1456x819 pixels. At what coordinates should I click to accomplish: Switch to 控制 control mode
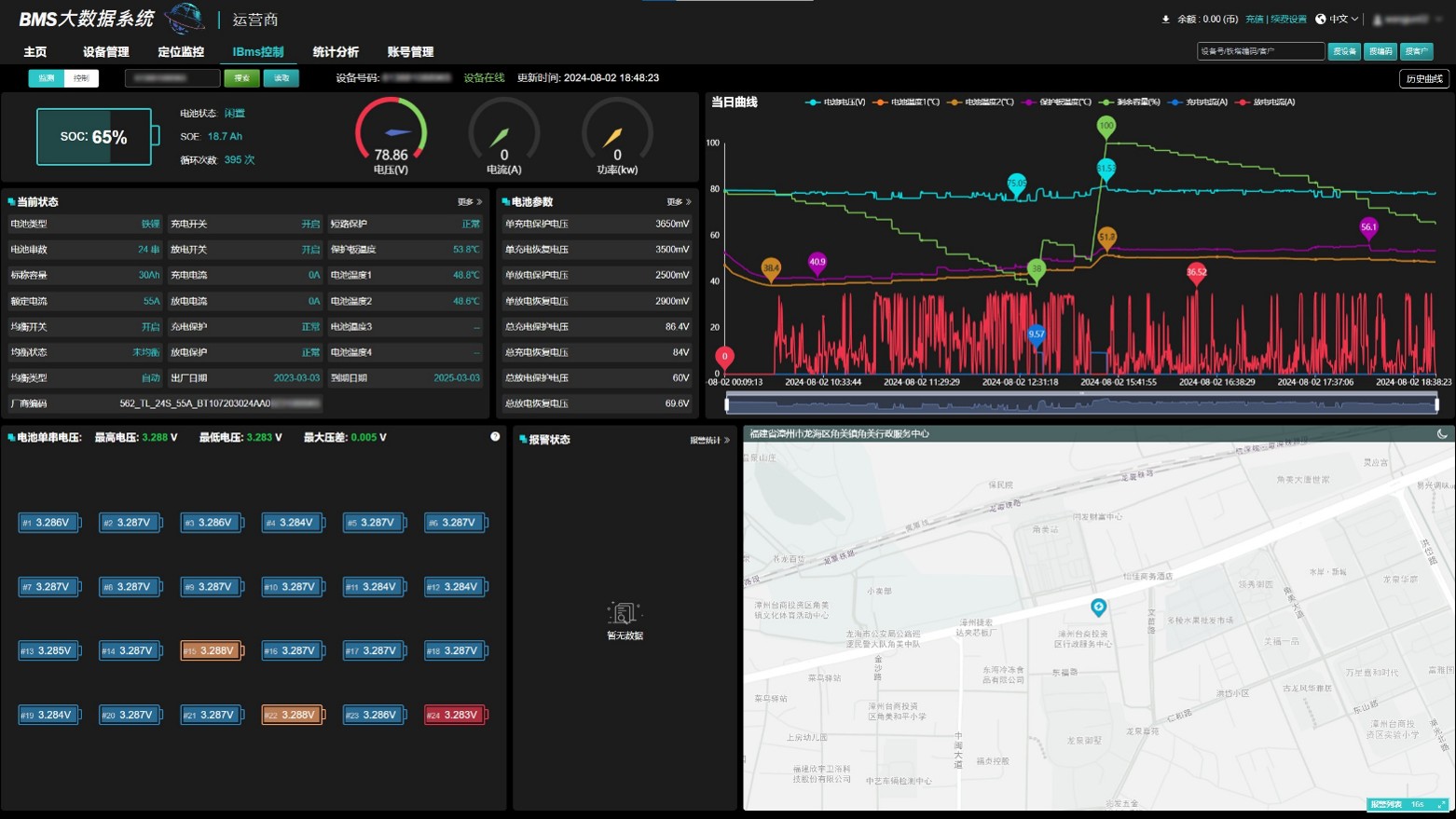pos(81,78)
